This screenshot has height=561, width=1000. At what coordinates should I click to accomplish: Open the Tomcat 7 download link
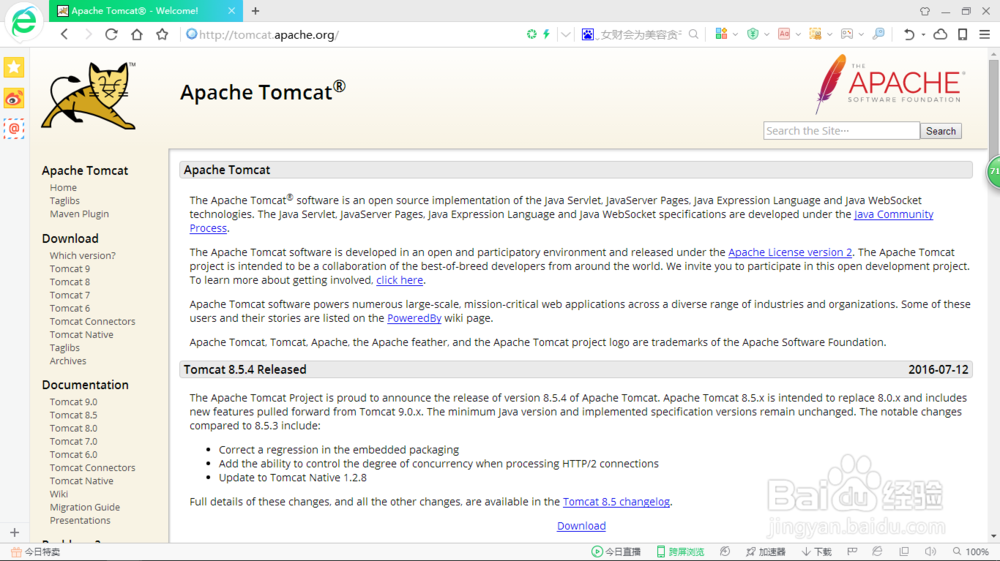[x=70, y=295]
